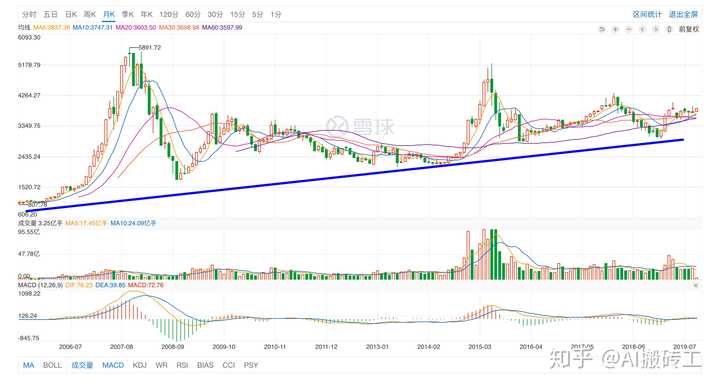The width and height of the screenshot is (720, 388).
Task: Switch to the 日K tab
Action: (x=71, y=14)
